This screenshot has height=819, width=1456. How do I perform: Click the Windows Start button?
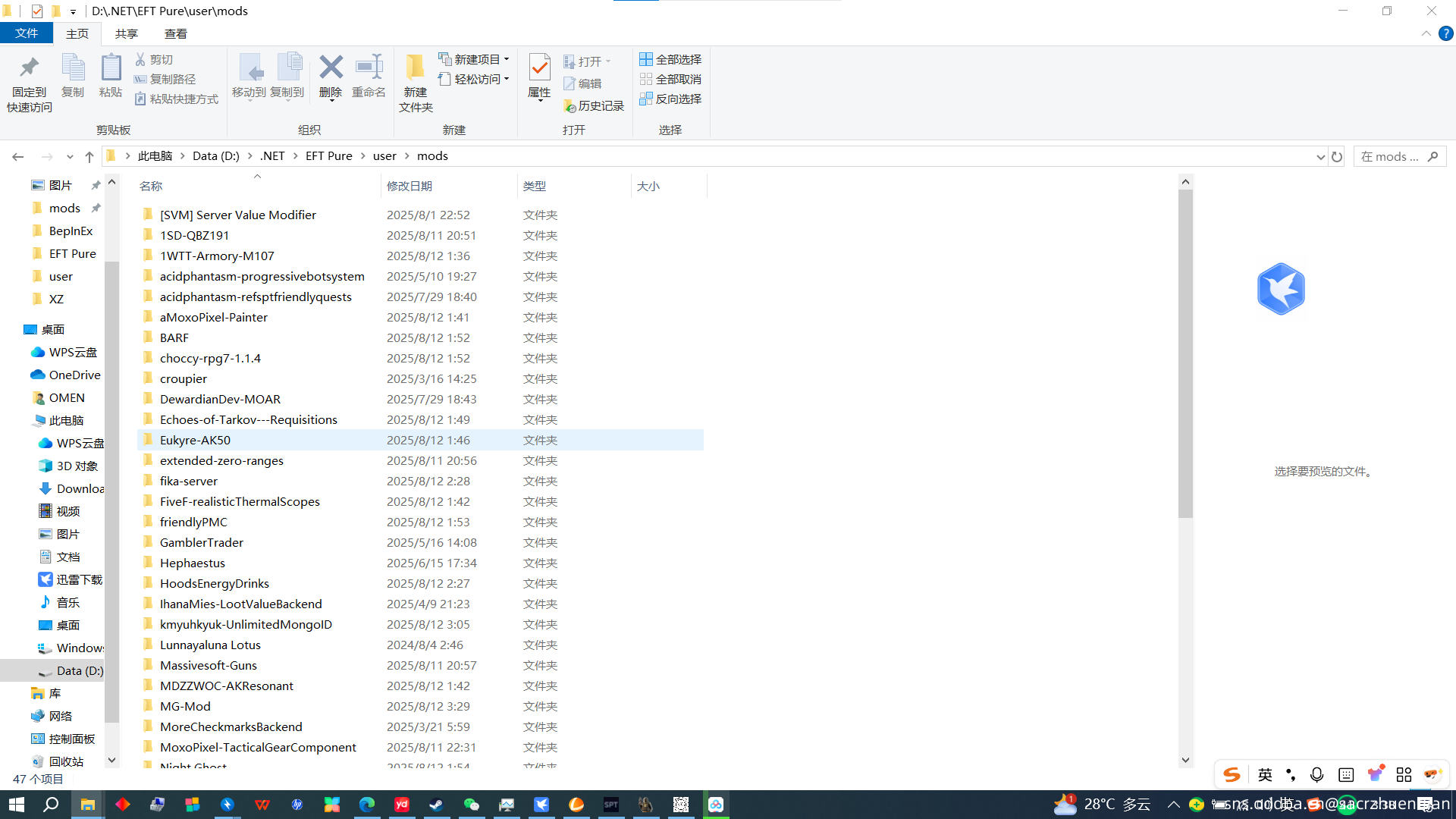click(17, 805)
